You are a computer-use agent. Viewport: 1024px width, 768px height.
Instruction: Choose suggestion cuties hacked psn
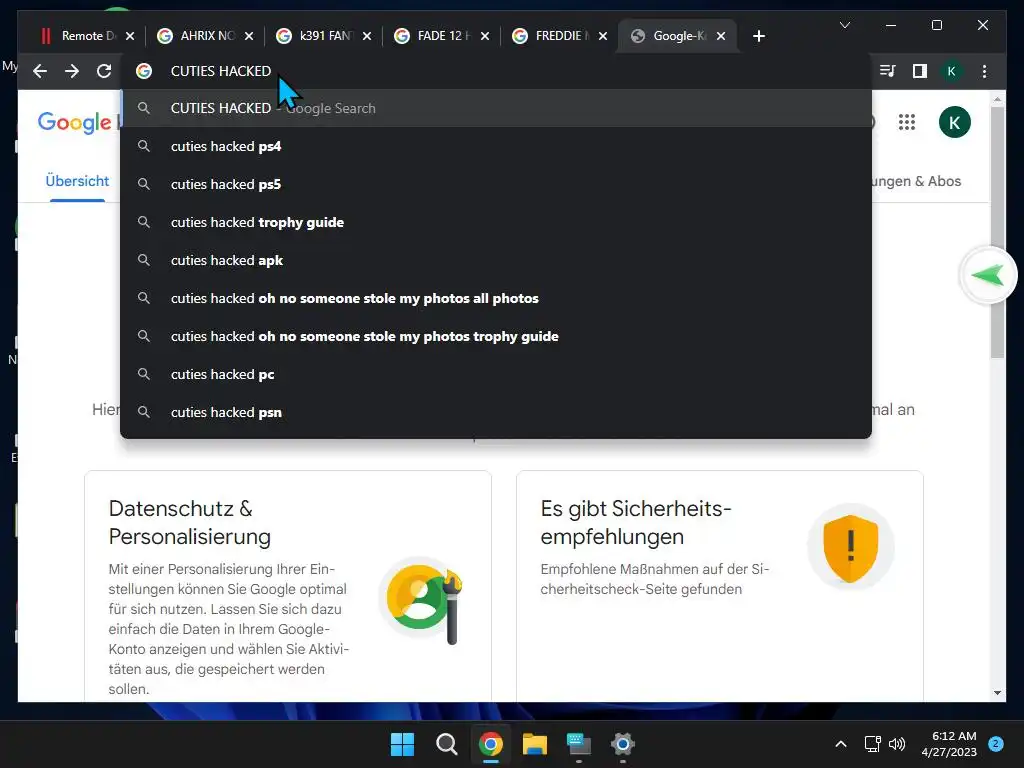[496, 412]
